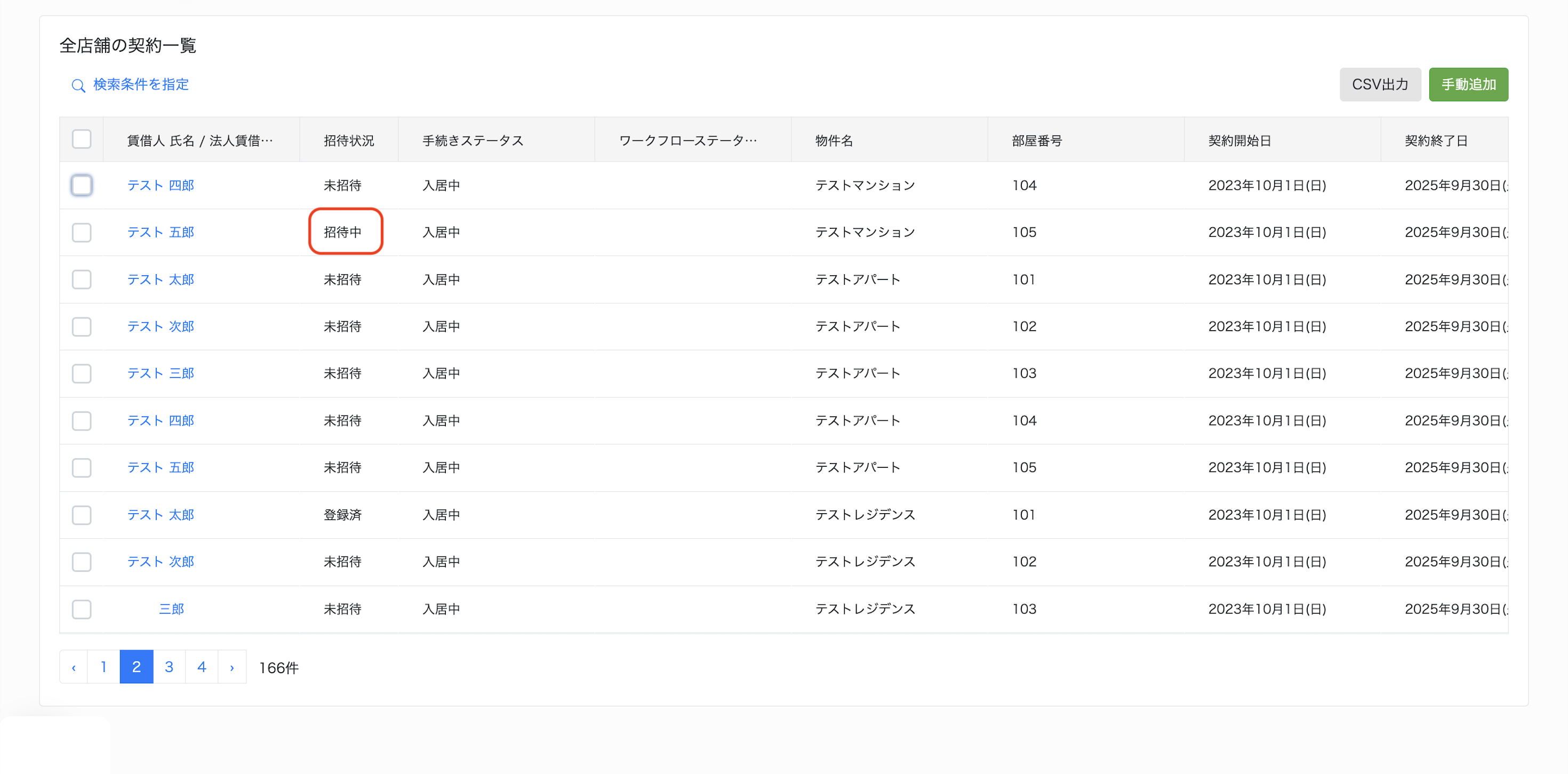This screenshot has width=1568, height=774.
Task: Click 未招待 status in テストレジデンス 102 row
Action: click(x=342, y=562)
